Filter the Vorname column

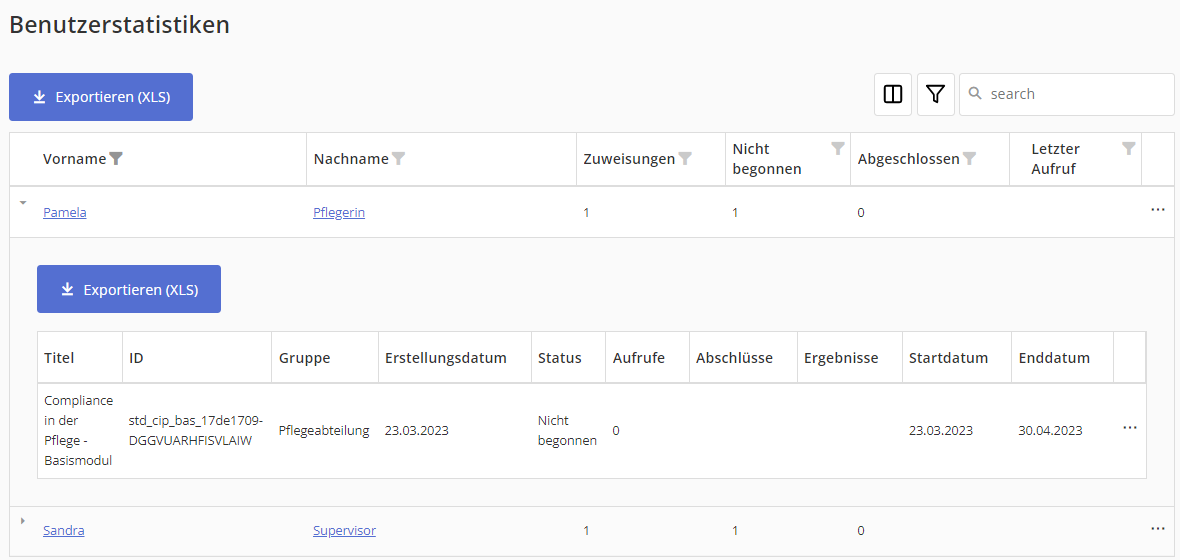[116, 158]
